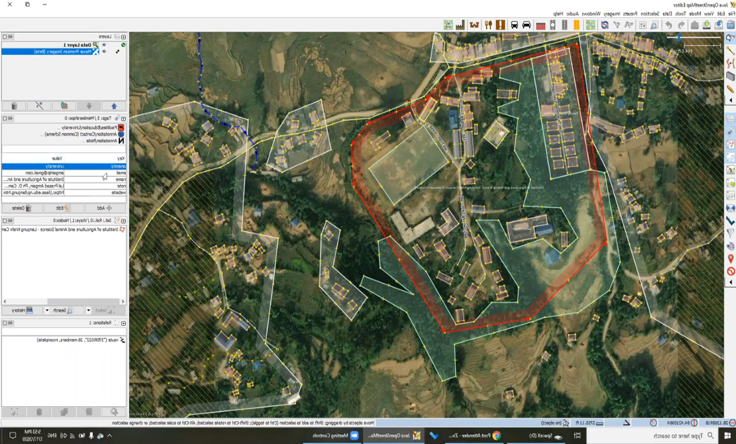Open the Help menu
The height and width of the screenshot is (444, 736).
pyautogui.click(x=558, y=14)
